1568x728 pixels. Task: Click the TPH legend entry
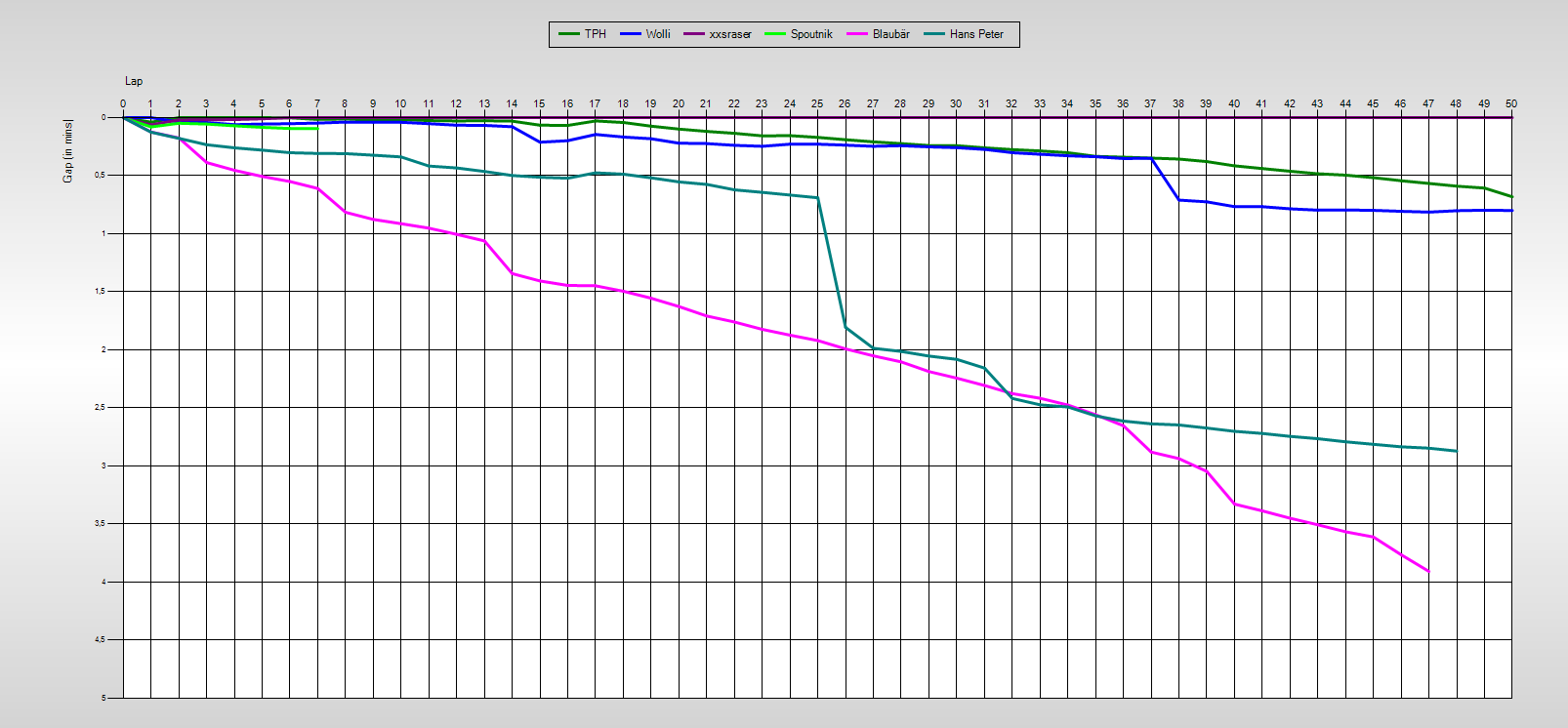[582, 34]
